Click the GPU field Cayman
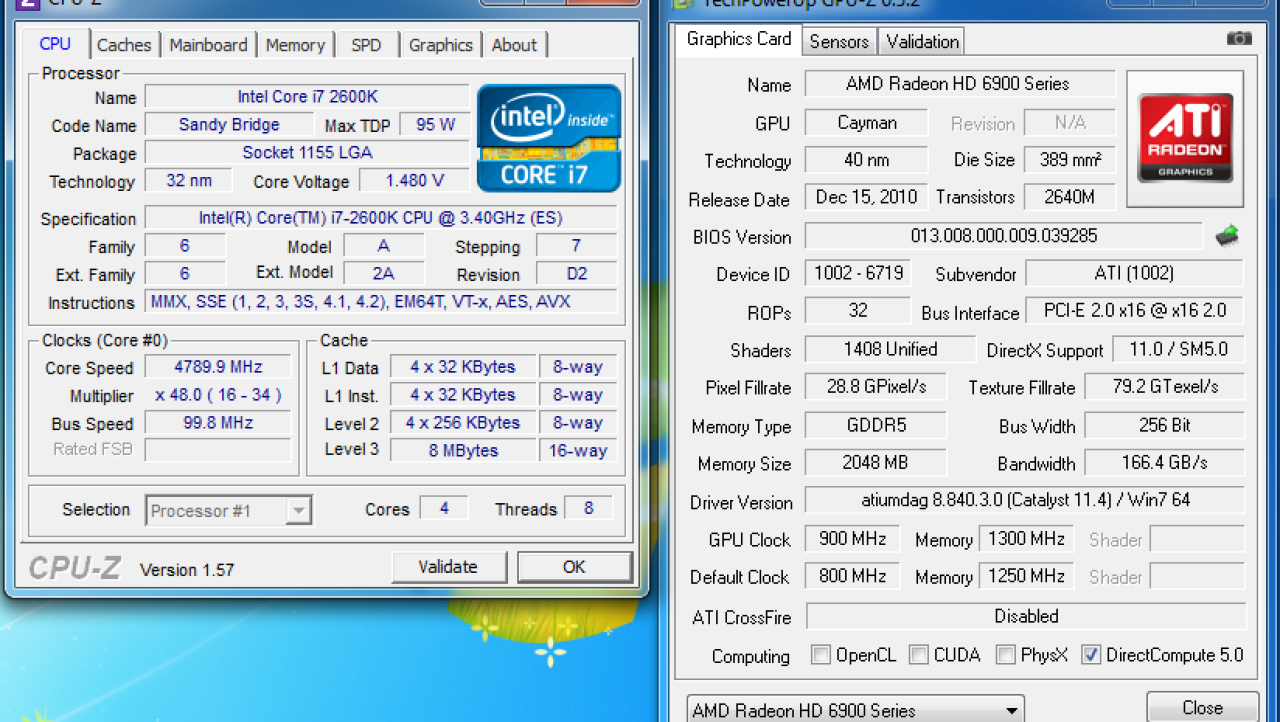Image resolution: width=1280 pixels, height=722 pixels. (x=867, y=123)
